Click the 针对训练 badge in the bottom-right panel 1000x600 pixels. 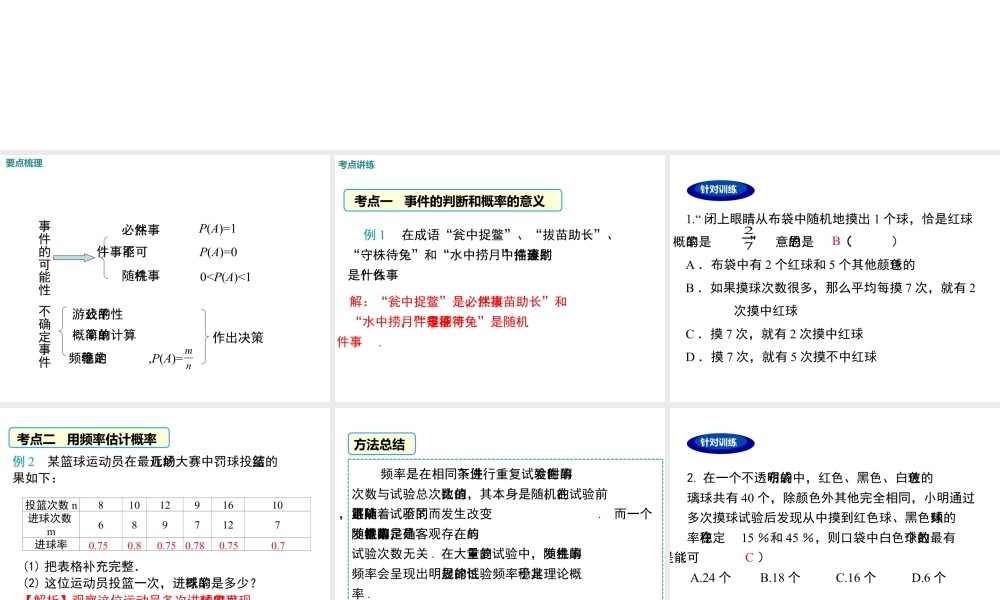(x=721, y=441)
